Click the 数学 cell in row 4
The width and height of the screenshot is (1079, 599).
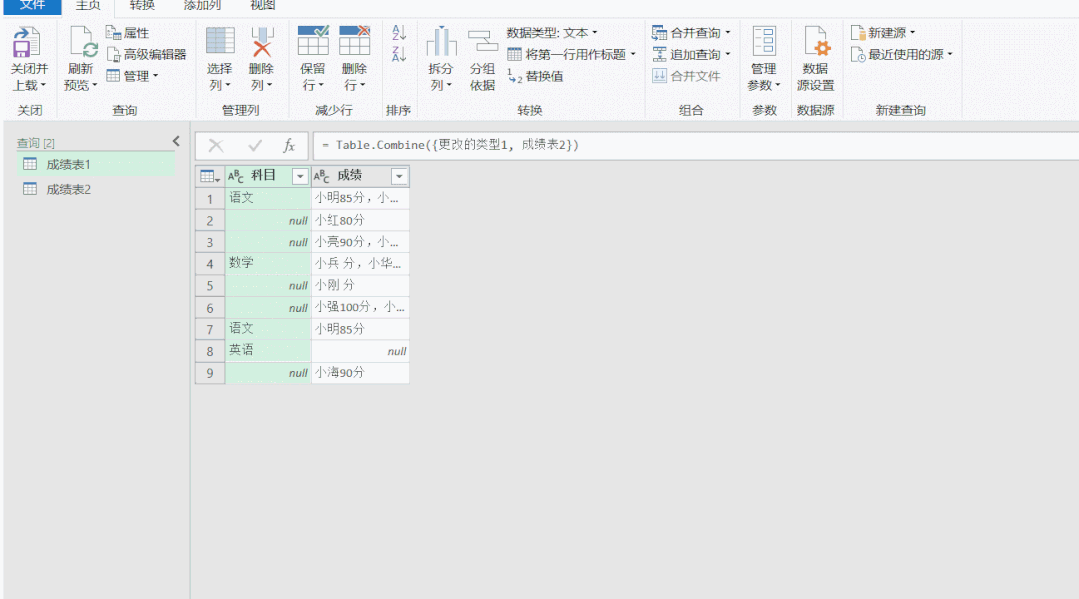coord(268,263)
